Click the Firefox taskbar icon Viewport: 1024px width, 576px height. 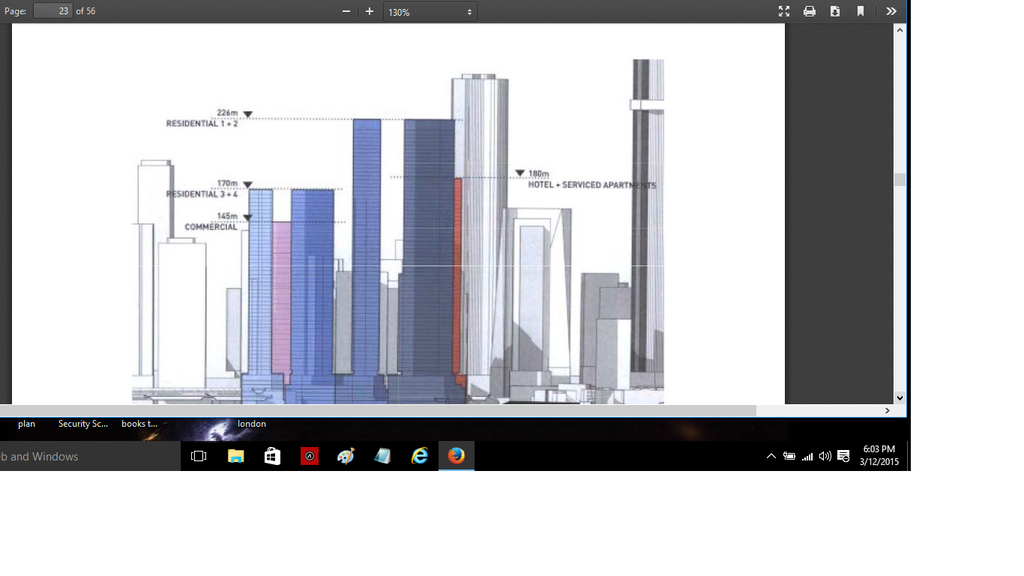tap(456, 456)
